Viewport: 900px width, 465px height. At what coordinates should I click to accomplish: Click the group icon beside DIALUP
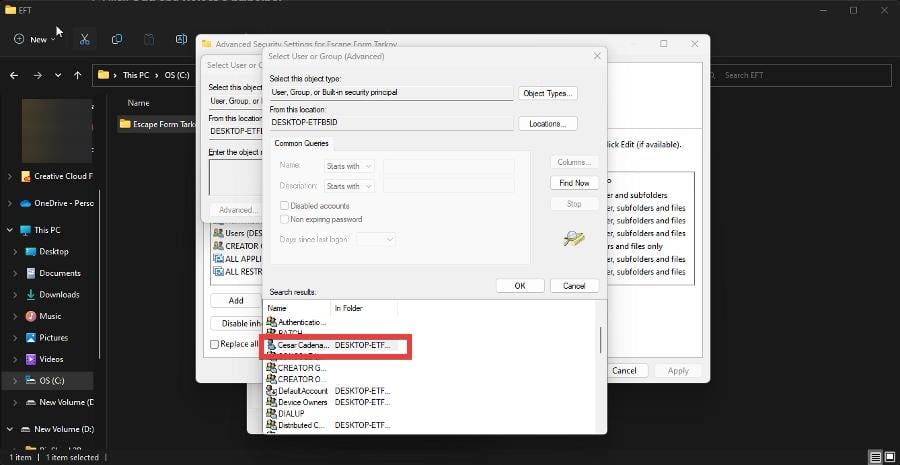[271, 413]
